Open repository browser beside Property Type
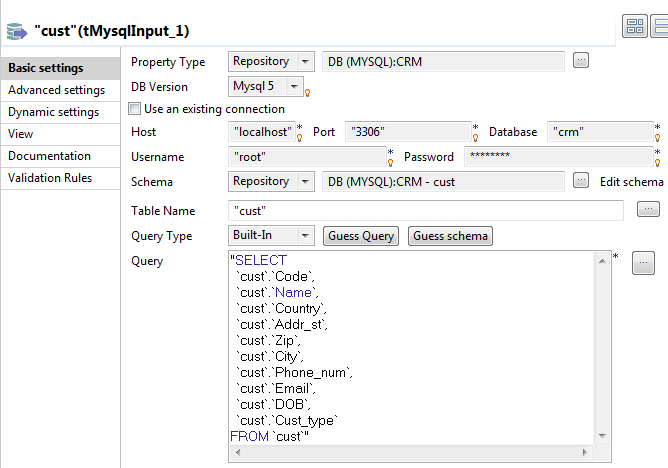Image resolution: width=668 pixels, height=468 pixels. (581, 61)
